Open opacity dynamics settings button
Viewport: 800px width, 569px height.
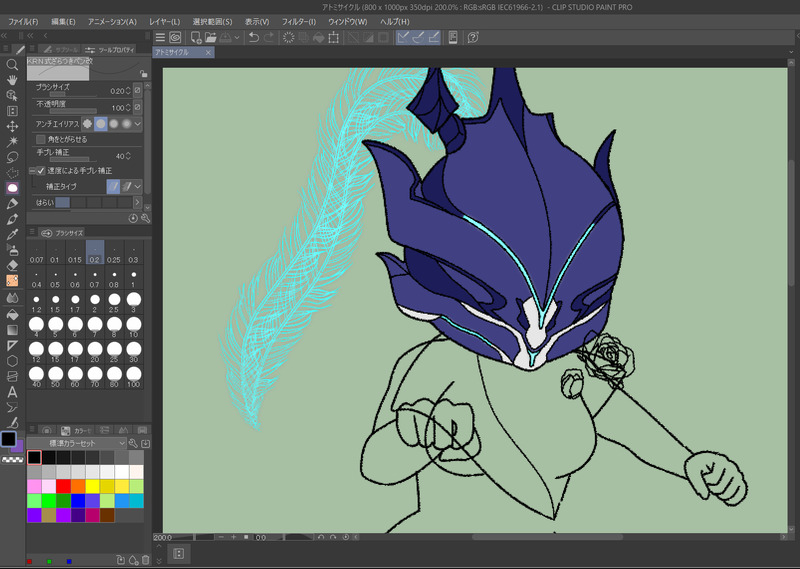click(x=137, y=108)
